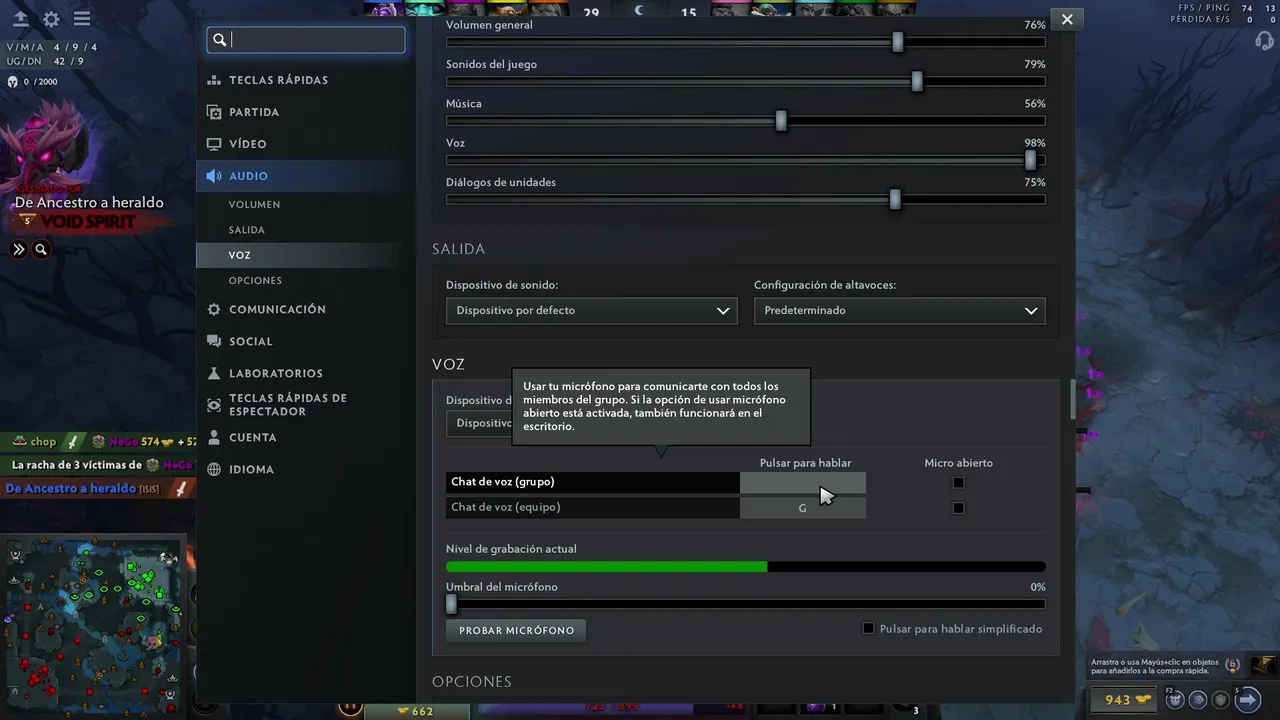Enable Micro abierto for Chat de voz (grupo)

click(958, 482)
